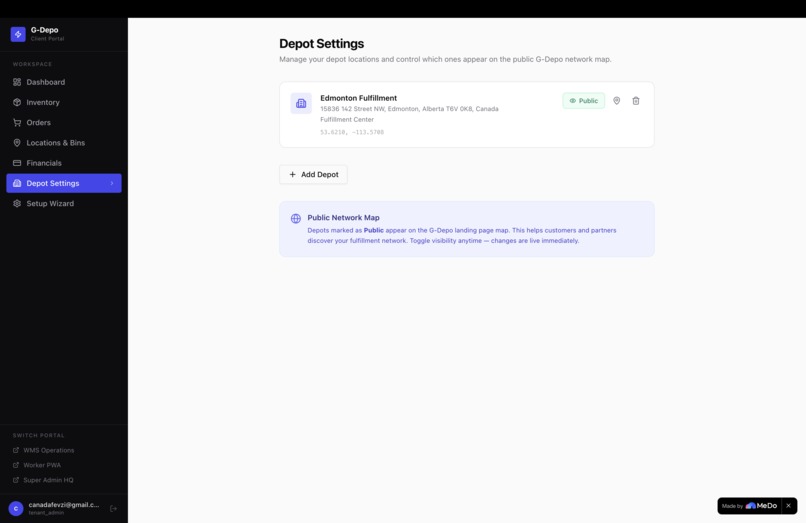Expand the Depot Settings chevron arrow
Image resolution: width=806 pixels, height=523 pixels.
point(112,183)
